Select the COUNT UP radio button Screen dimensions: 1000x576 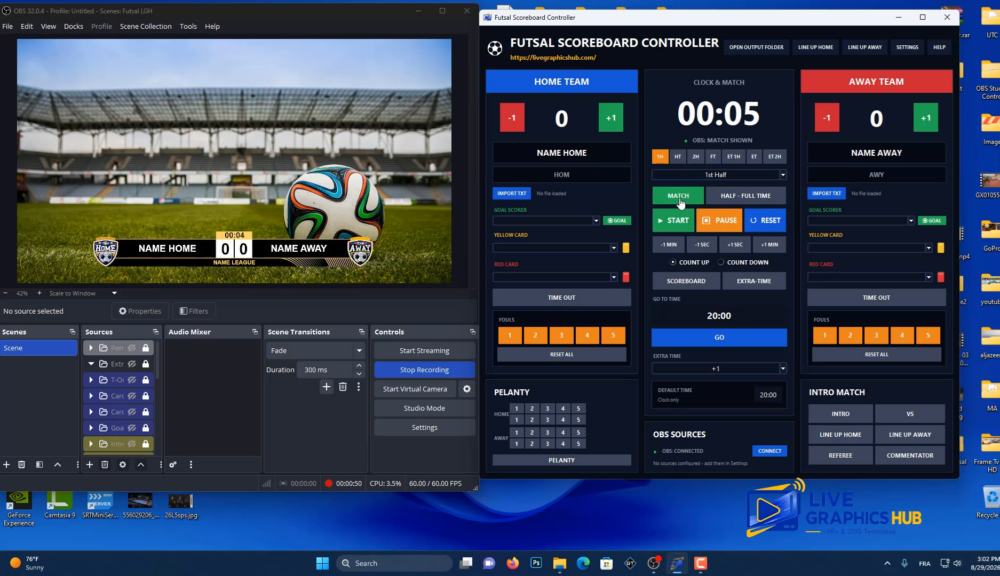coord(673,262)
